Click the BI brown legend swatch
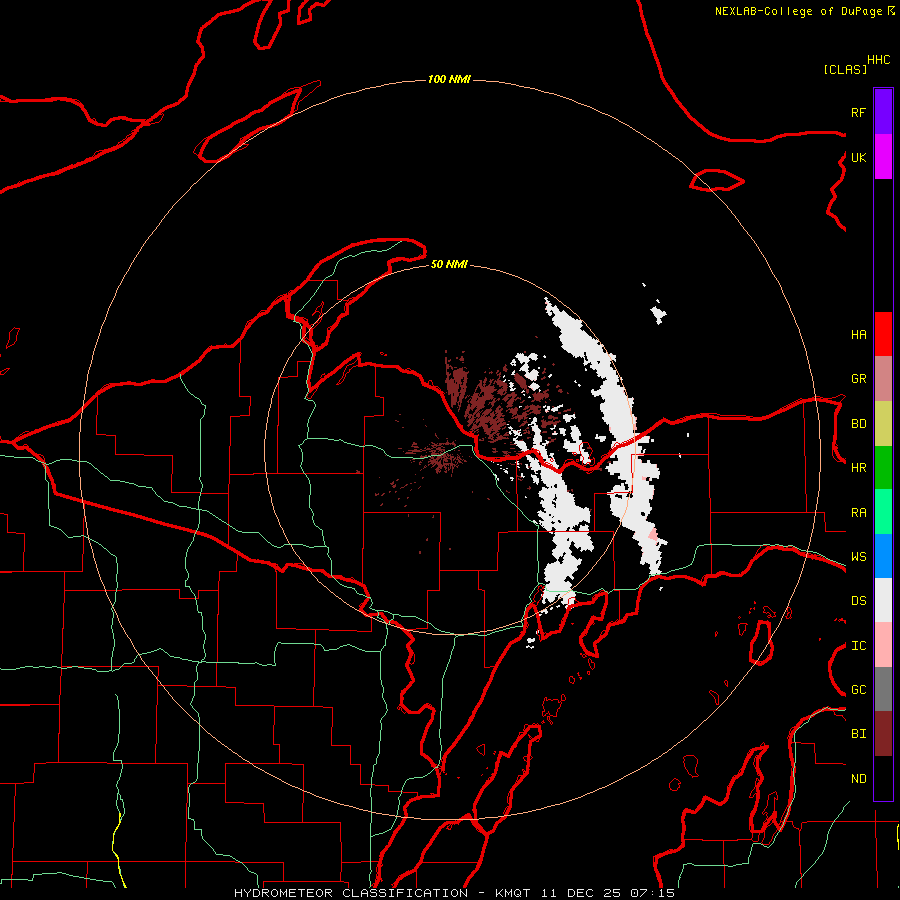This screenshot has width=900, height=900. tap(883, 734)
